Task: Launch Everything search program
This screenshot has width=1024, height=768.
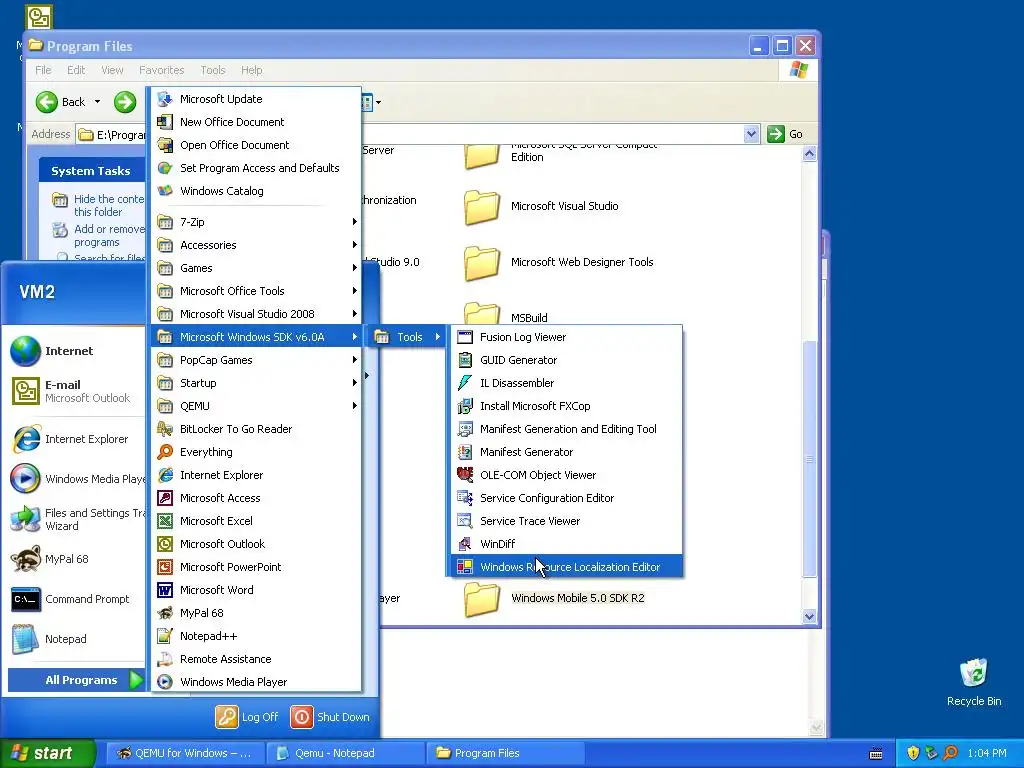Action: pyautogui.click(x=256, y=452)
